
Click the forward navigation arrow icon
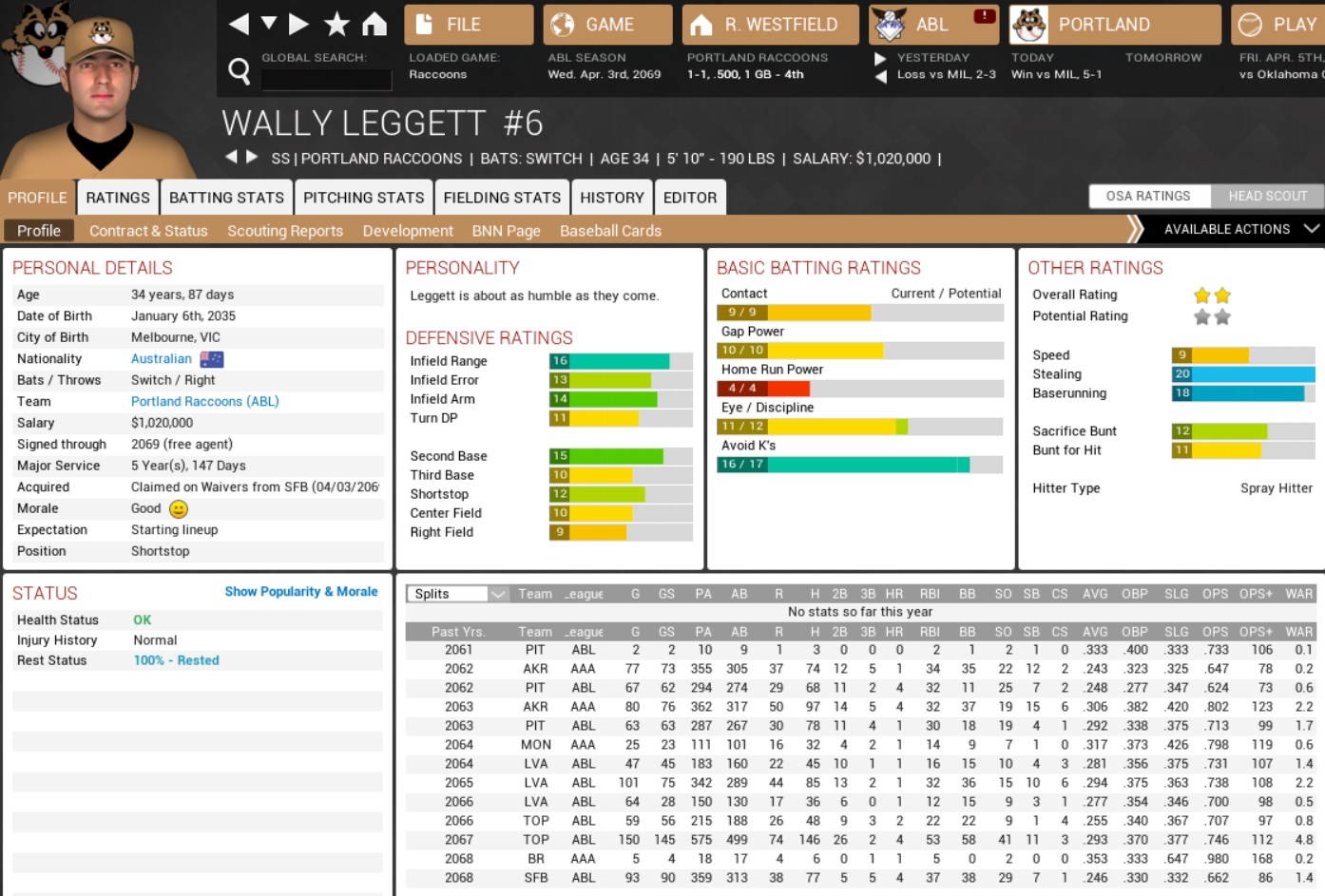tap(299, 24)
